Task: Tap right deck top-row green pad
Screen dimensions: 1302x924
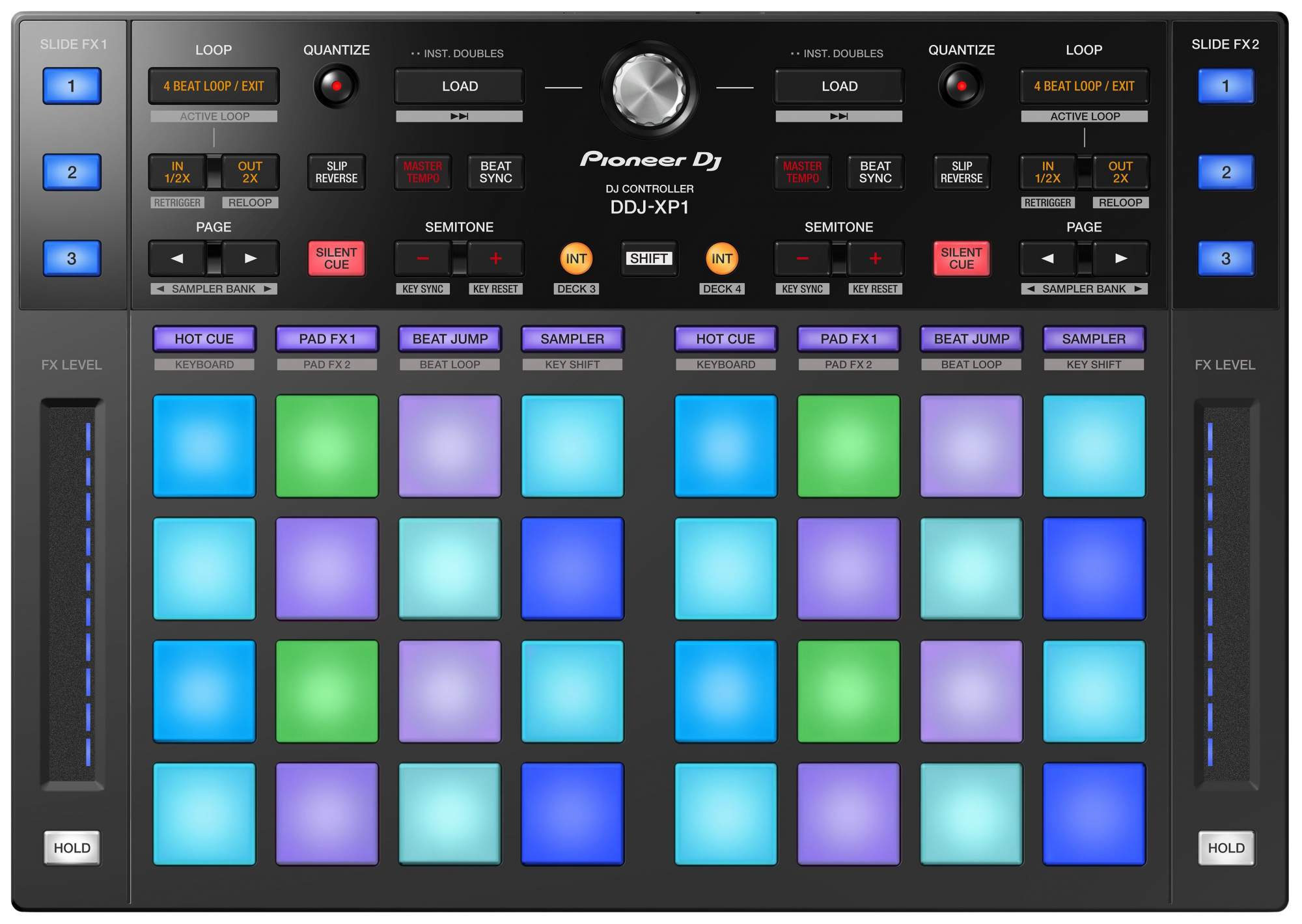Action: (x=848, y=446)
